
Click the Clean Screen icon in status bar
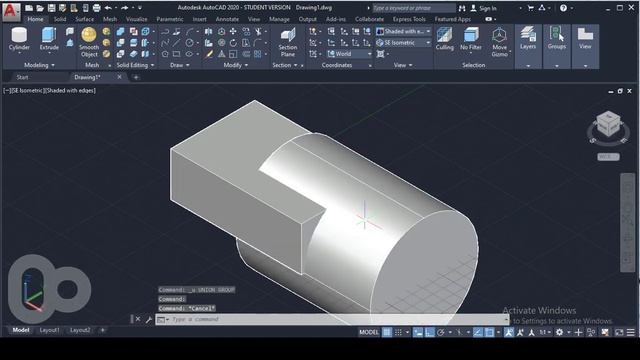pos(619,332)
